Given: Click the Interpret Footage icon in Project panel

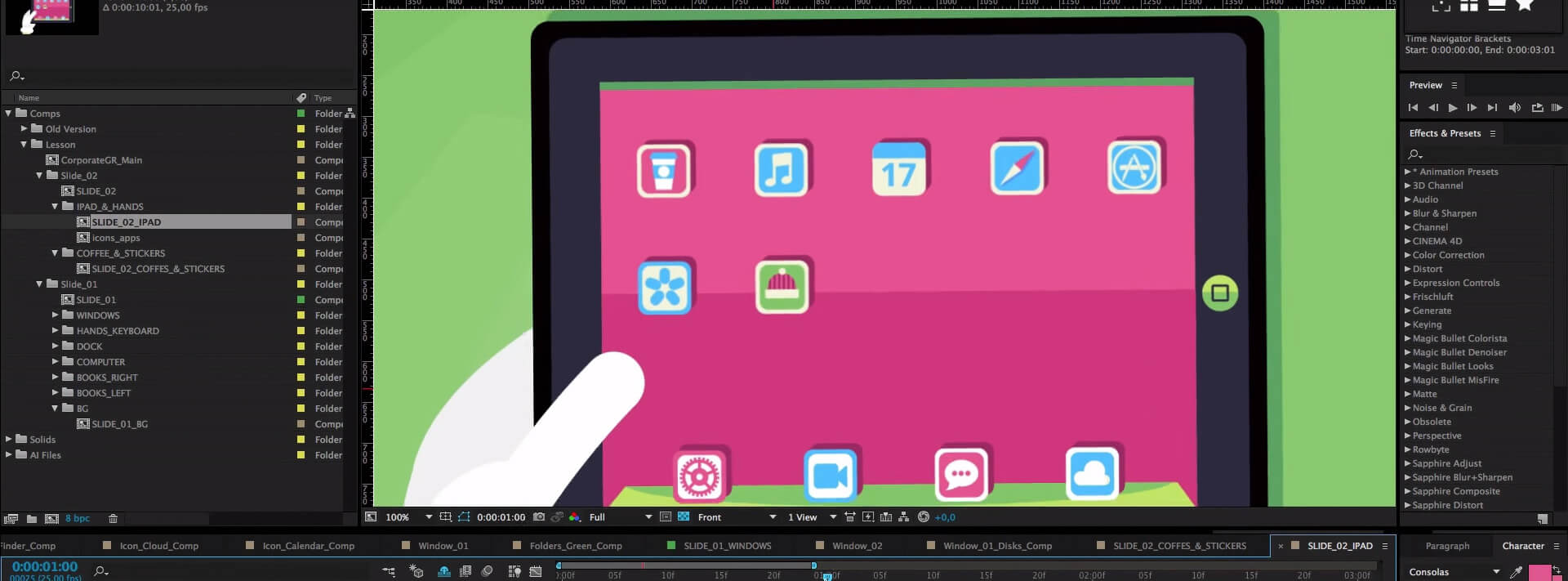Looking at the screenshot, I should [11, 519].
